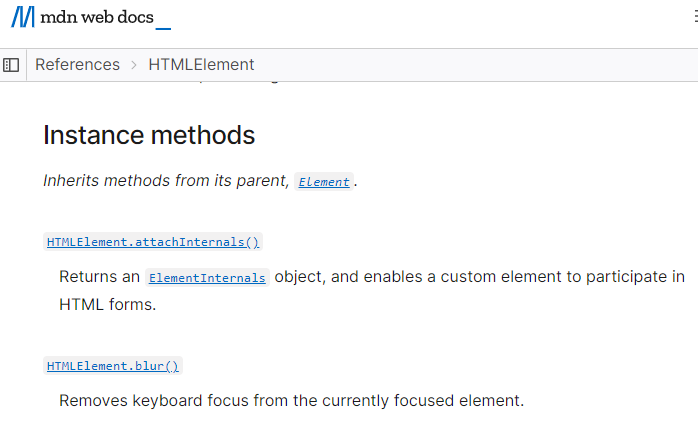Screen dimensions: 698x422
Task: Select HTMLElement in the breadcrumb
Action: pos(201,65)
